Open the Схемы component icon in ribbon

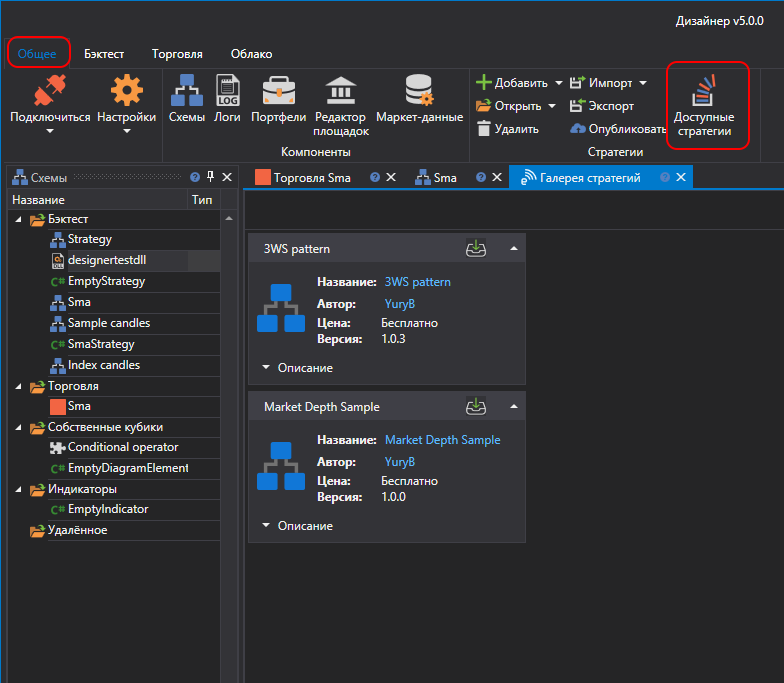click(186, 90)
